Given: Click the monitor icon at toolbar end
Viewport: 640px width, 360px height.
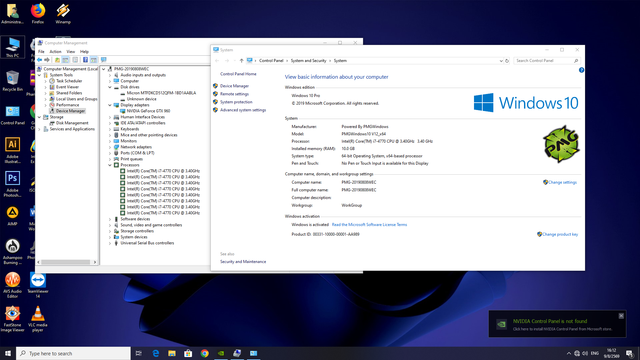Looking at the screenshot, I should [x=104, y=60].
